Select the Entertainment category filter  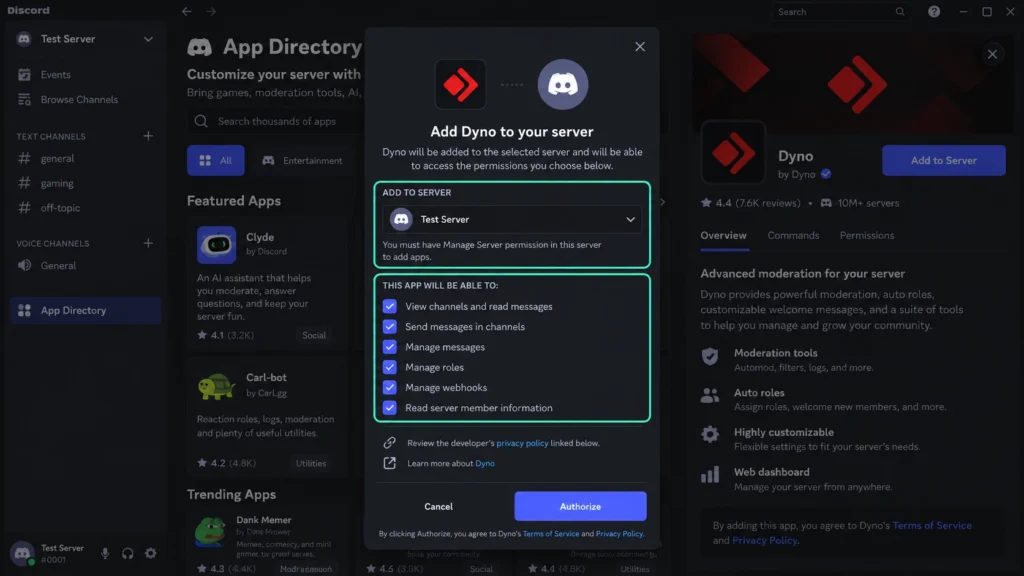click(x=302, y=161)
